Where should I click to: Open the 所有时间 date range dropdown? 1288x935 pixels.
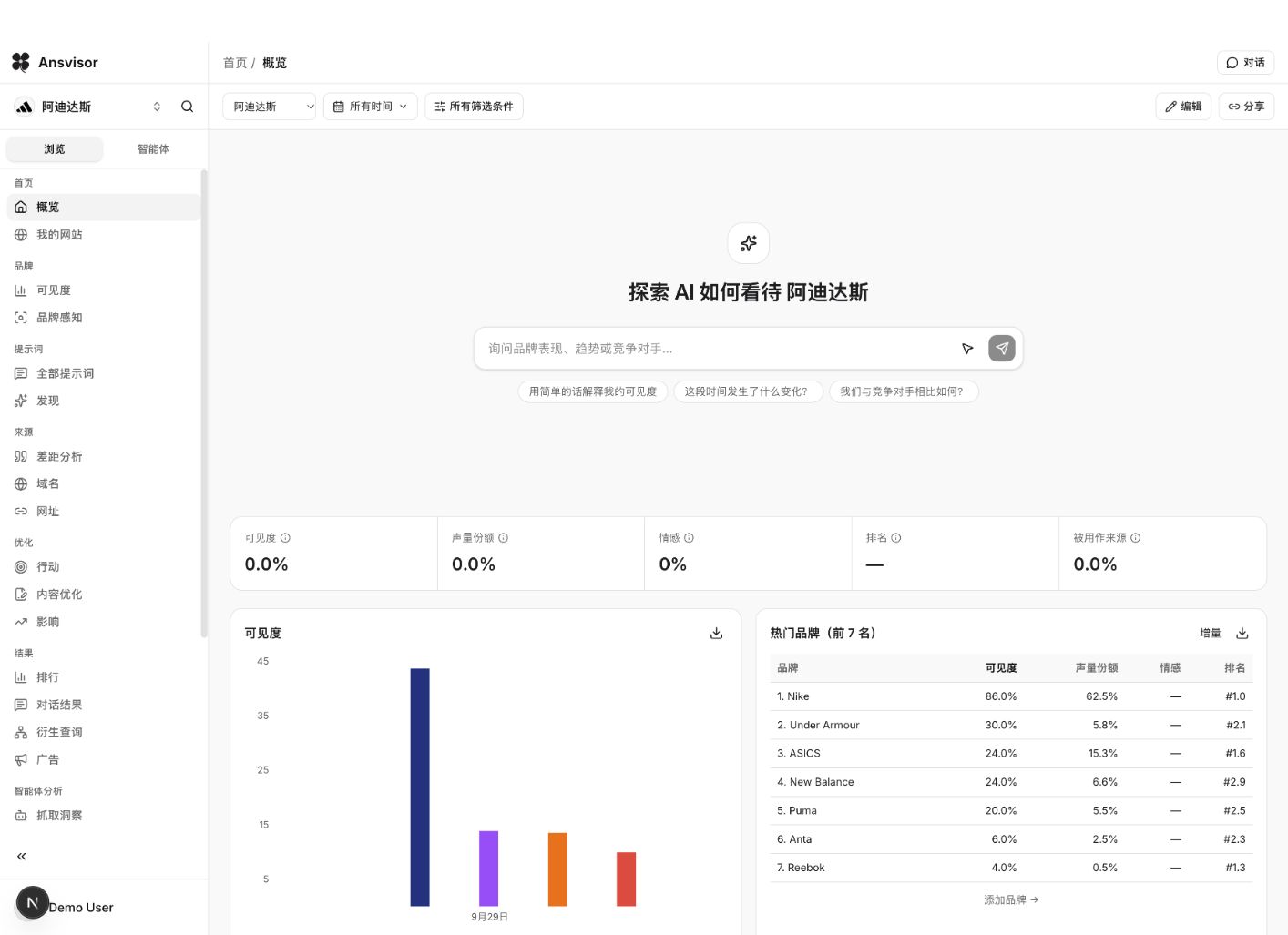pyautogui.click(x=371, y=107)
